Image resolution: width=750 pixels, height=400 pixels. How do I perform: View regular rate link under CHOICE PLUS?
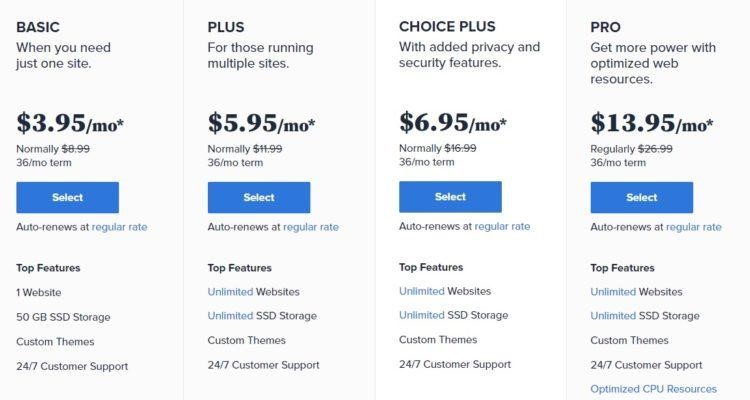coord(502,226)
